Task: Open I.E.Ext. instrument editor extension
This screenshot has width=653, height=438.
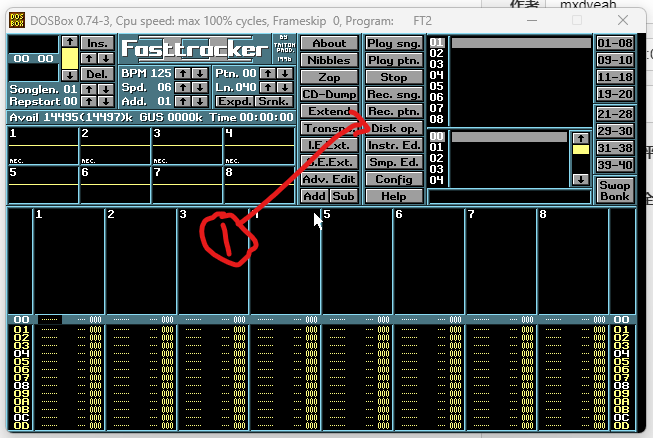Action: click(329, 145)
